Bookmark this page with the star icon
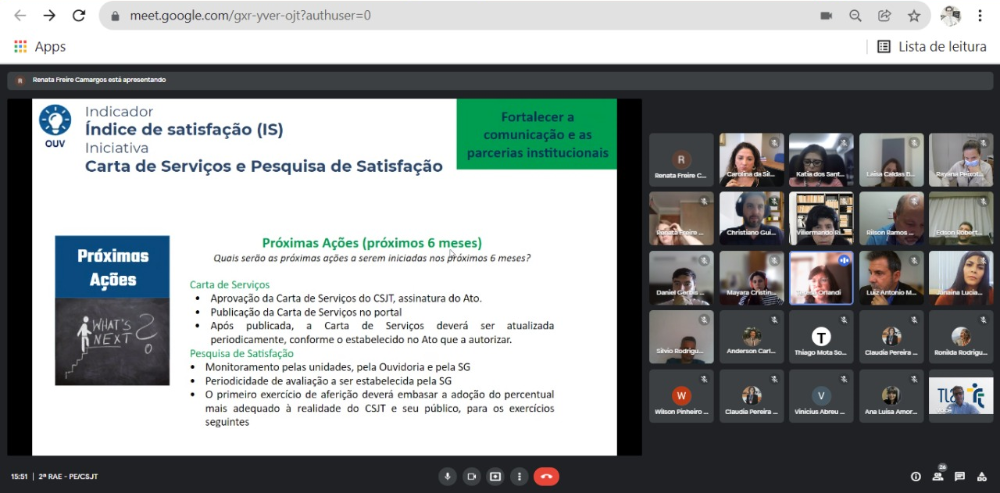 pyautogui.click(x=913, y=16)
